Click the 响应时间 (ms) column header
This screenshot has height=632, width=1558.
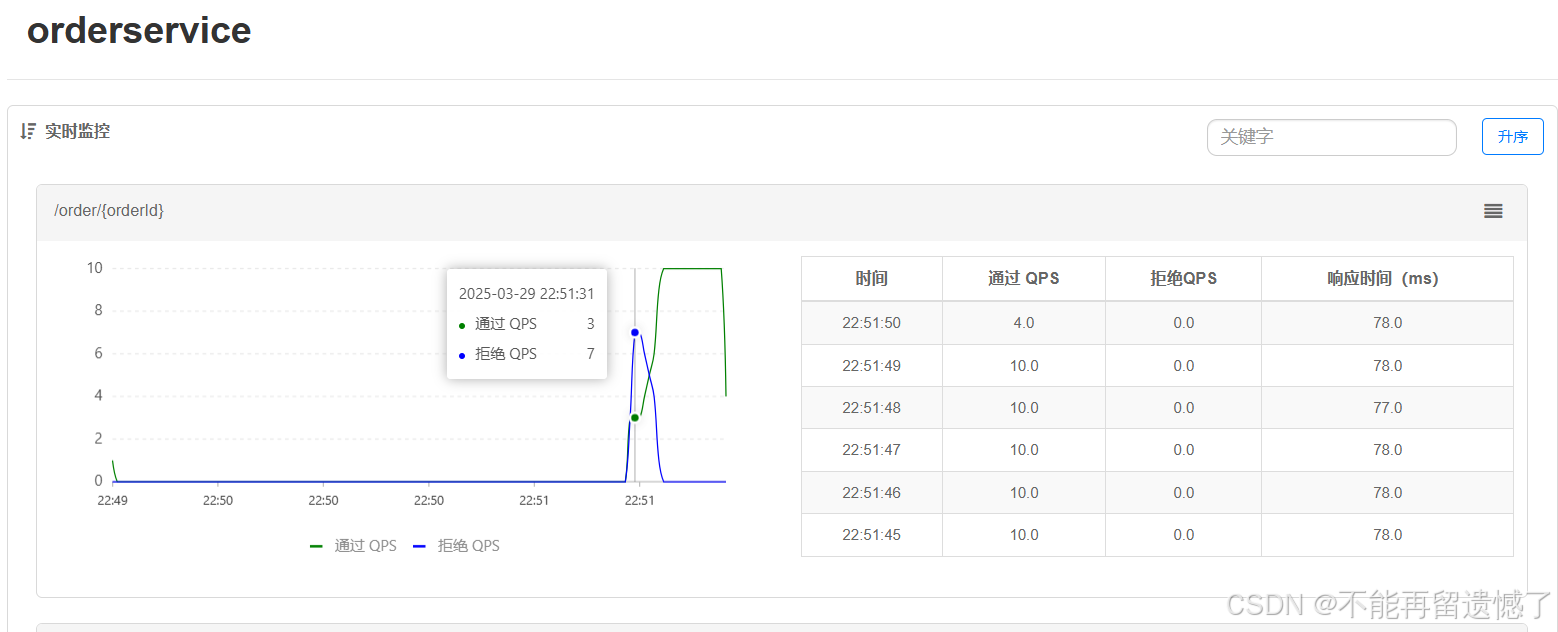pyautogui.click(x=1387, y=278)
